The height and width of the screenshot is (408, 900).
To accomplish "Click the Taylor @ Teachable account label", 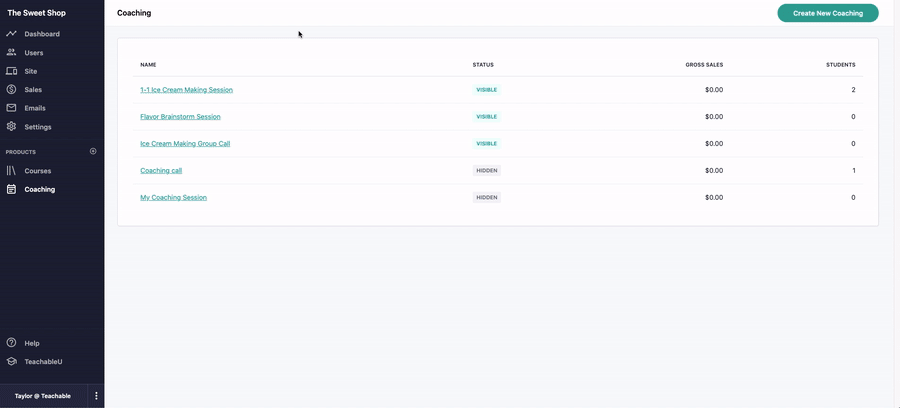I will click(x=43, y=396).
